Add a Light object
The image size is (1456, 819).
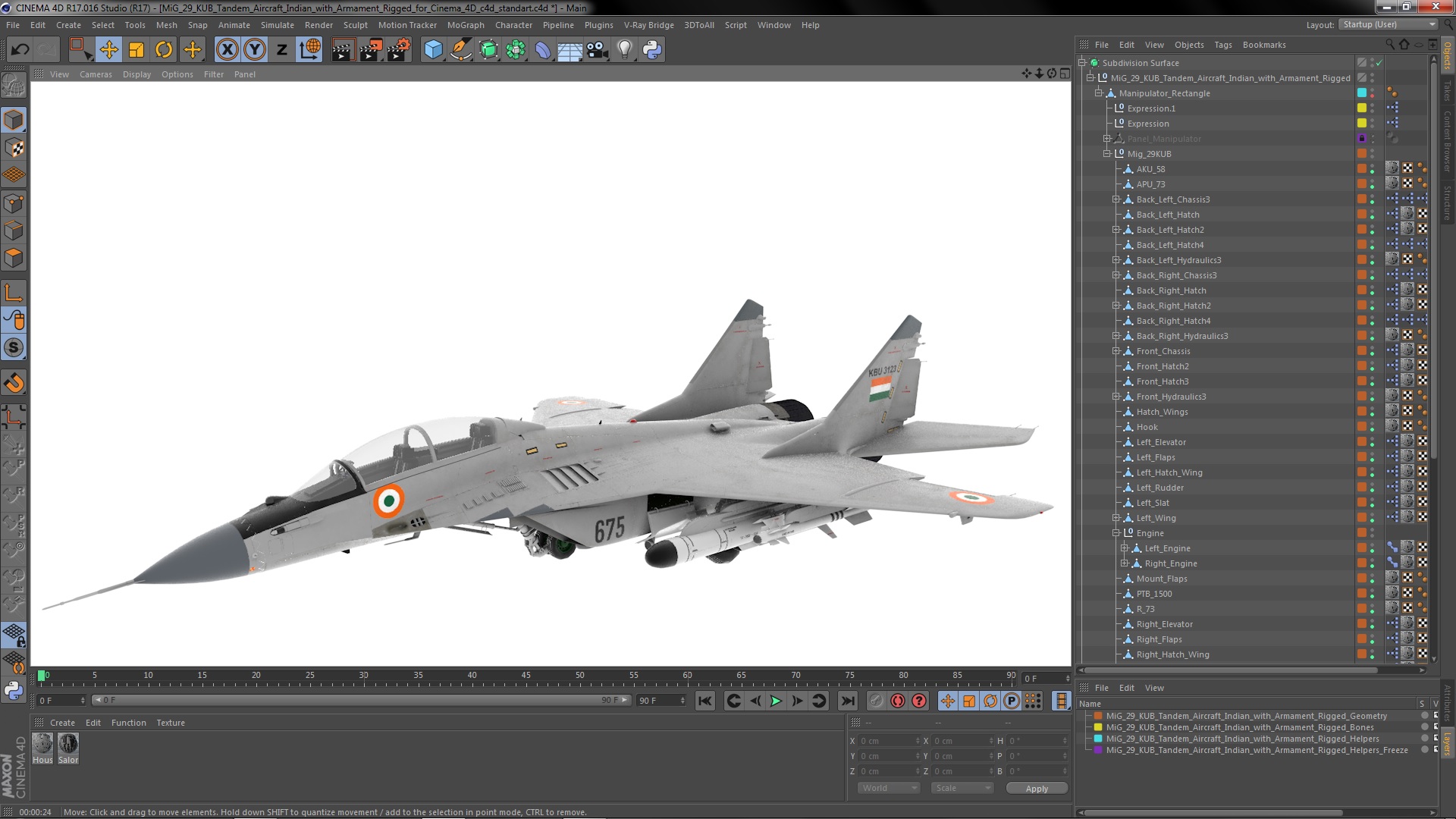click(x=625, y=50)
